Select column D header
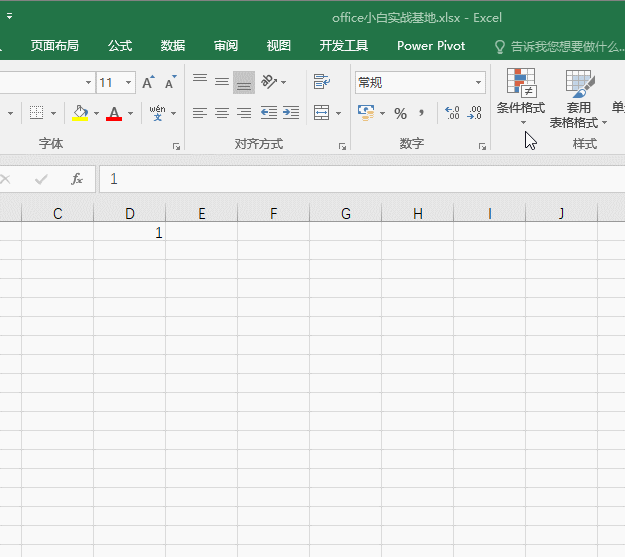The width and height of the screenshot is (625, 557). [130, 213]
